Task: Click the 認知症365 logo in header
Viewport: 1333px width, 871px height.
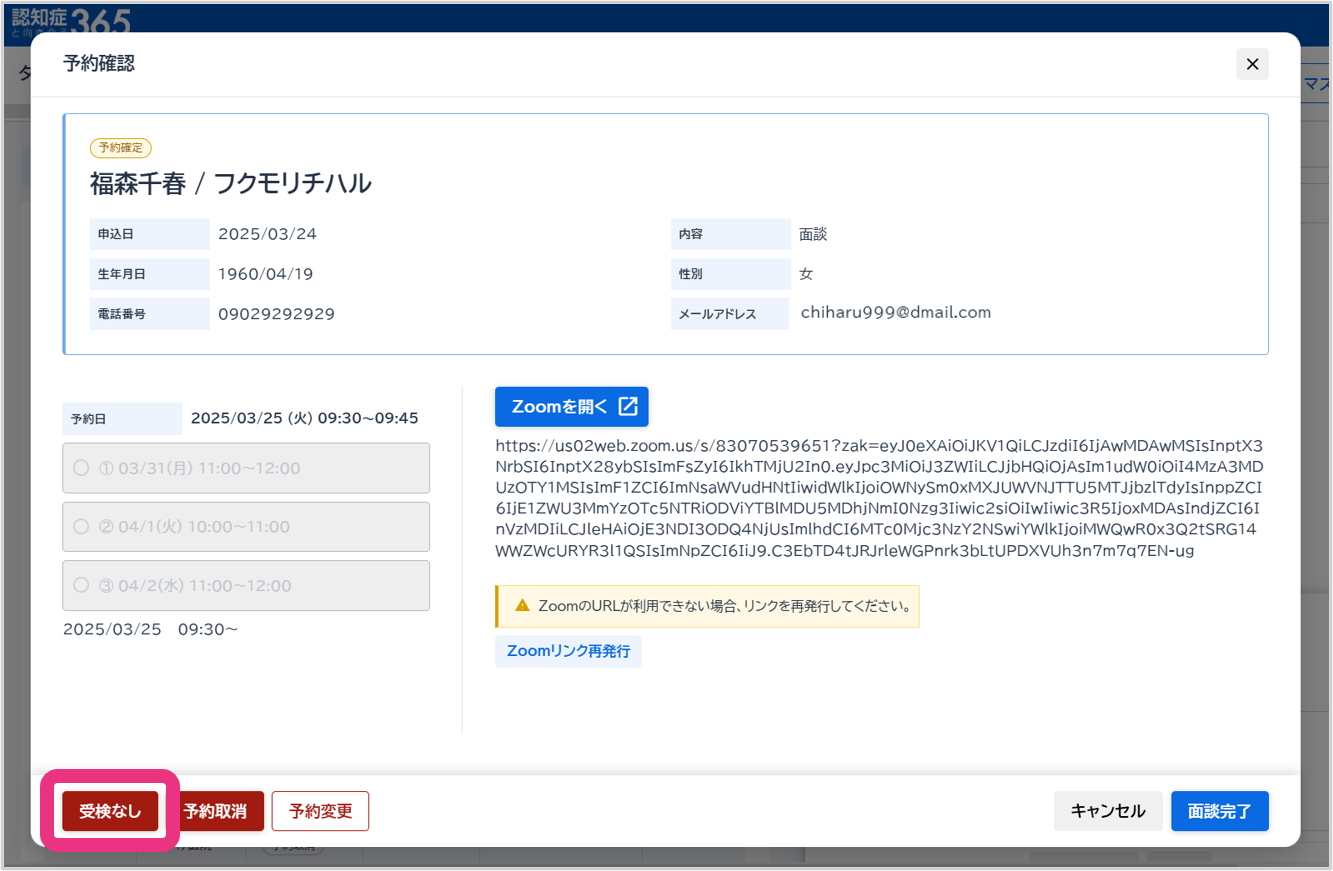Action: point(70,17)
